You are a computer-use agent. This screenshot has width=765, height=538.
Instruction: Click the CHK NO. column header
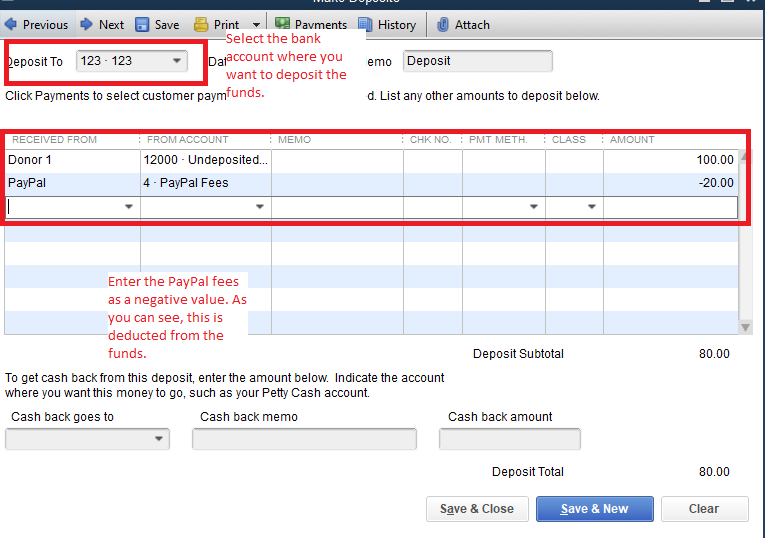430,140
